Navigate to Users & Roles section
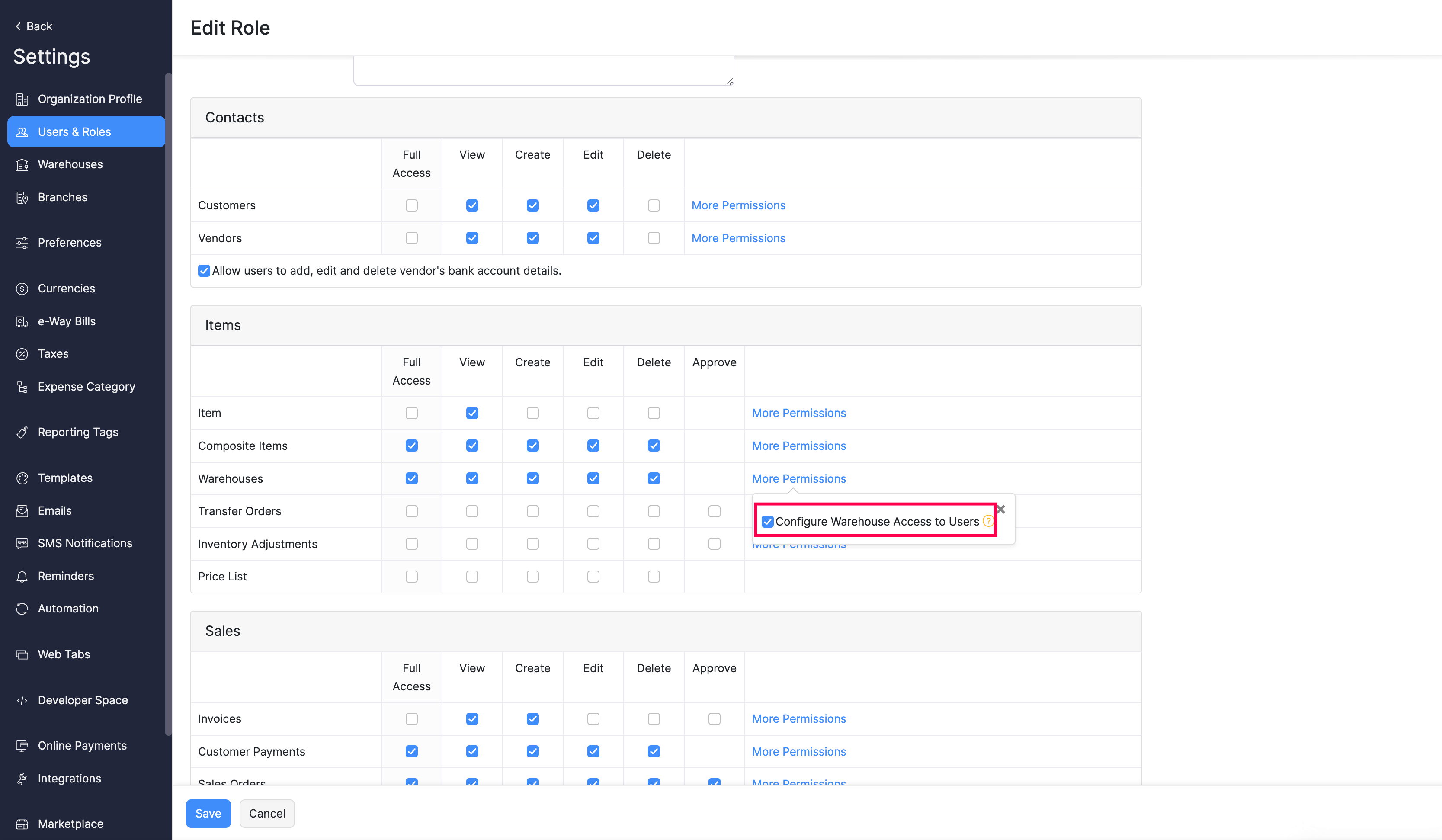Image resolution: width=1442 pixels, height=840 pixels. point(75,131)
